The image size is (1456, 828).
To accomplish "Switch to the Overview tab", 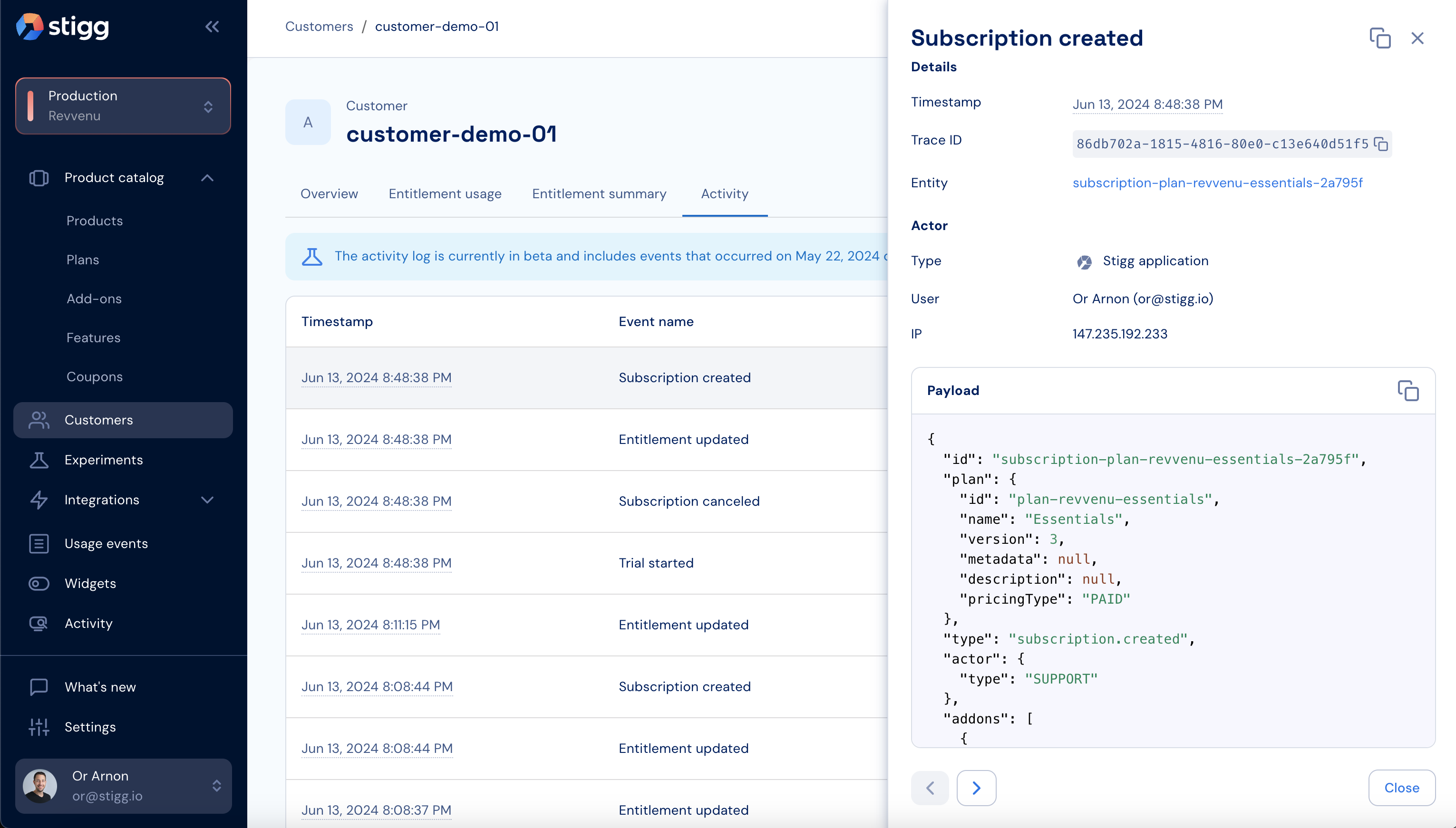I will [330, 194].
